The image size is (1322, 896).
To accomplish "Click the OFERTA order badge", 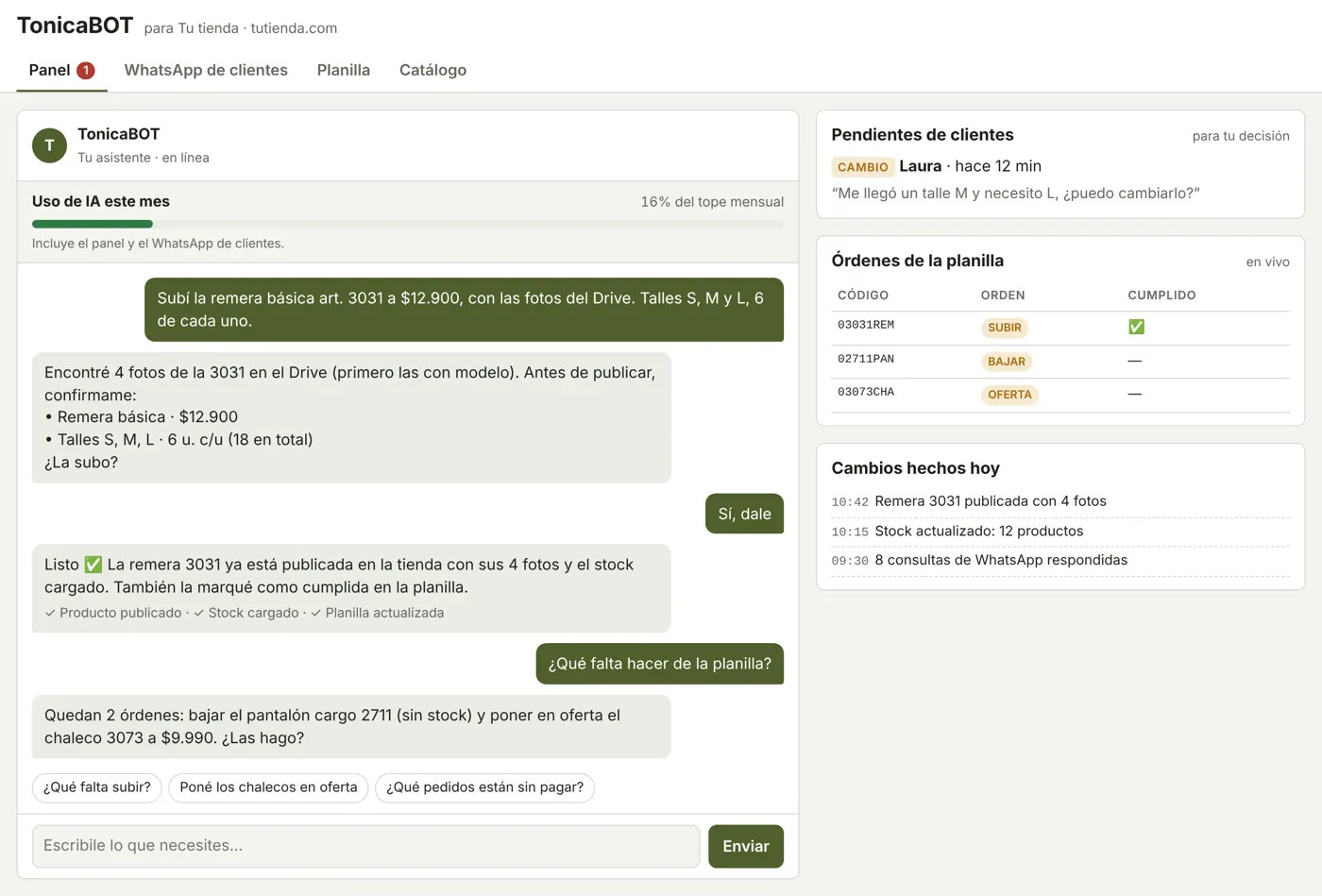I will click(x=1009, y=395).
